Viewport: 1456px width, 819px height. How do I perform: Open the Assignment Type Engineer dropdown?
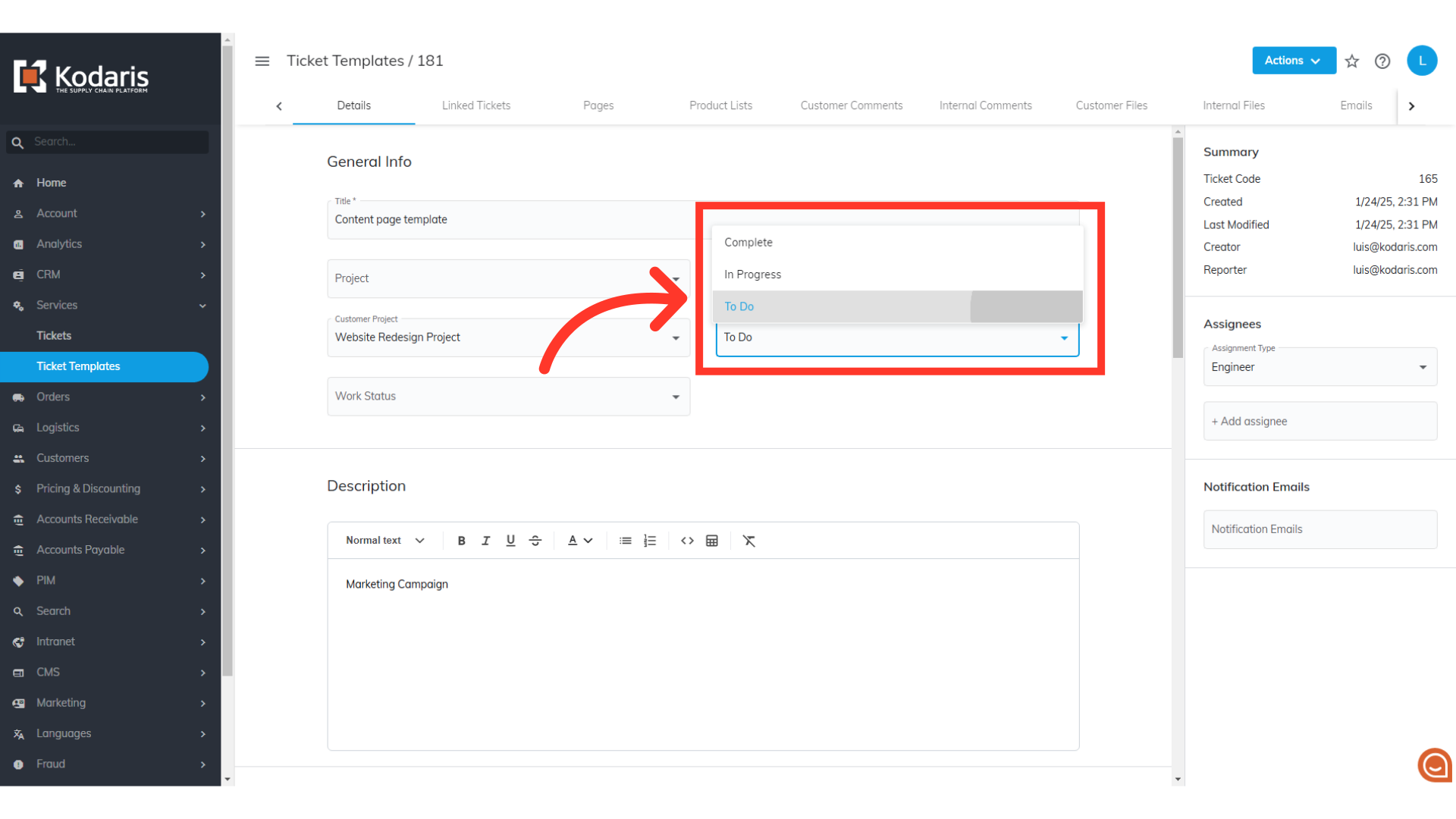(x=1319, y=368)
